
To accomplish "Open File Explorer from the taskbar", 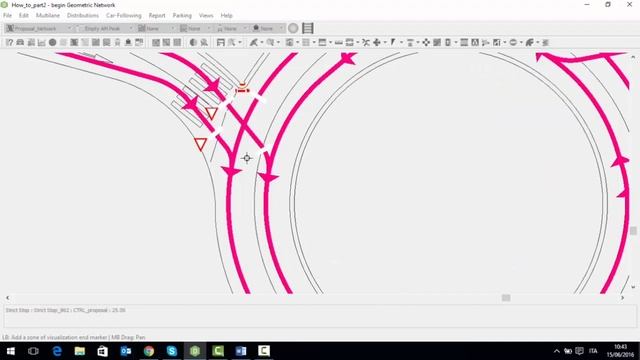I will [80, 351].
